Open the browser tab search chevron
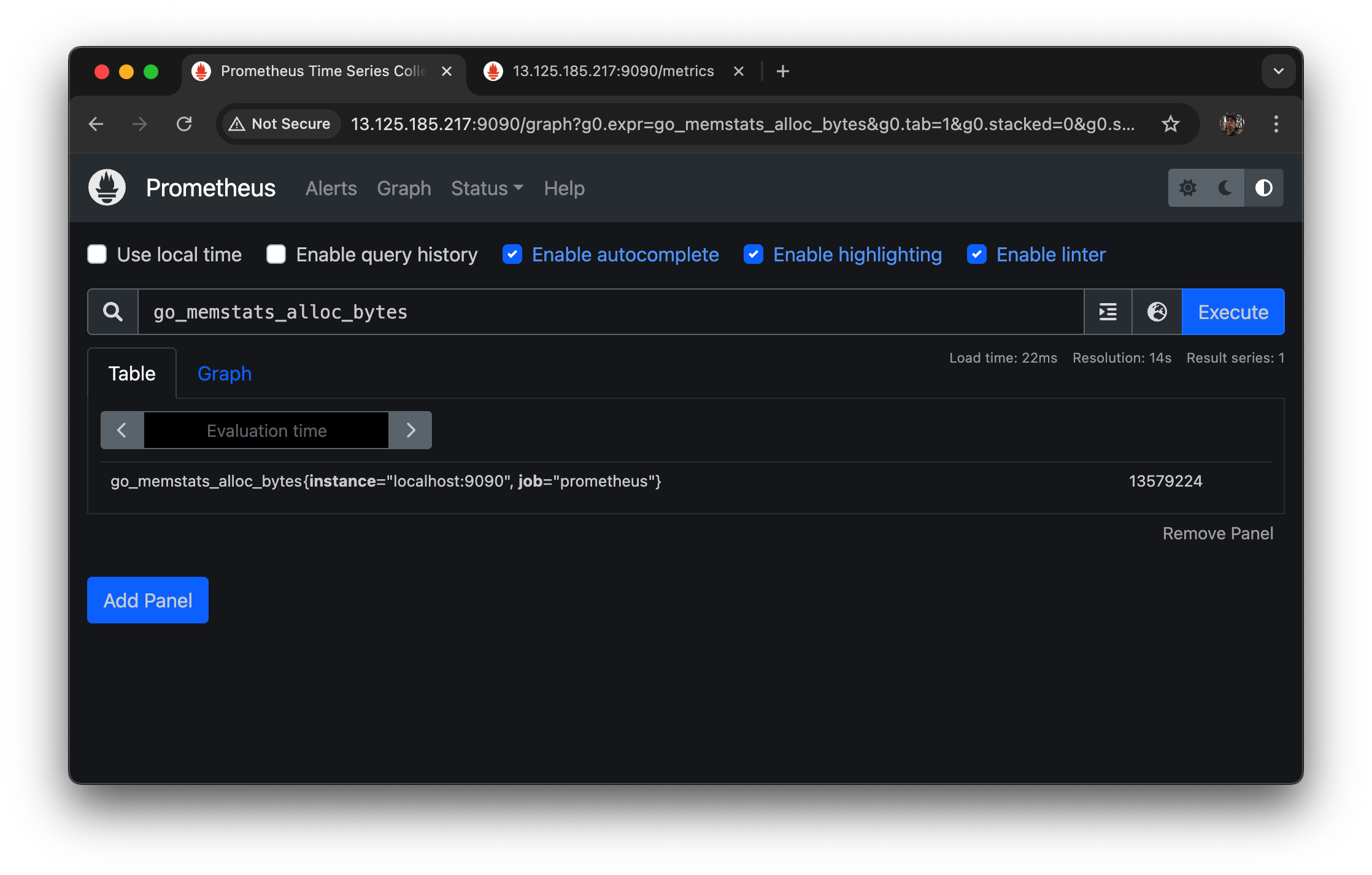This screenshot has height=875, width=1372. tap(1278, 71)
